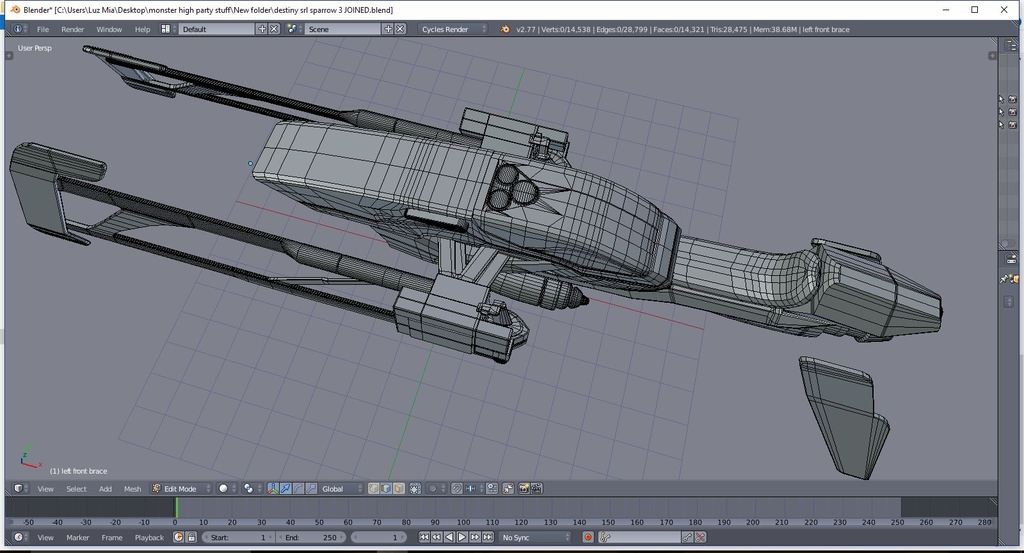Delete the current Scene
Viewport: 1024px width, 553px height.
pyautogui.click(x=400, y=29)
